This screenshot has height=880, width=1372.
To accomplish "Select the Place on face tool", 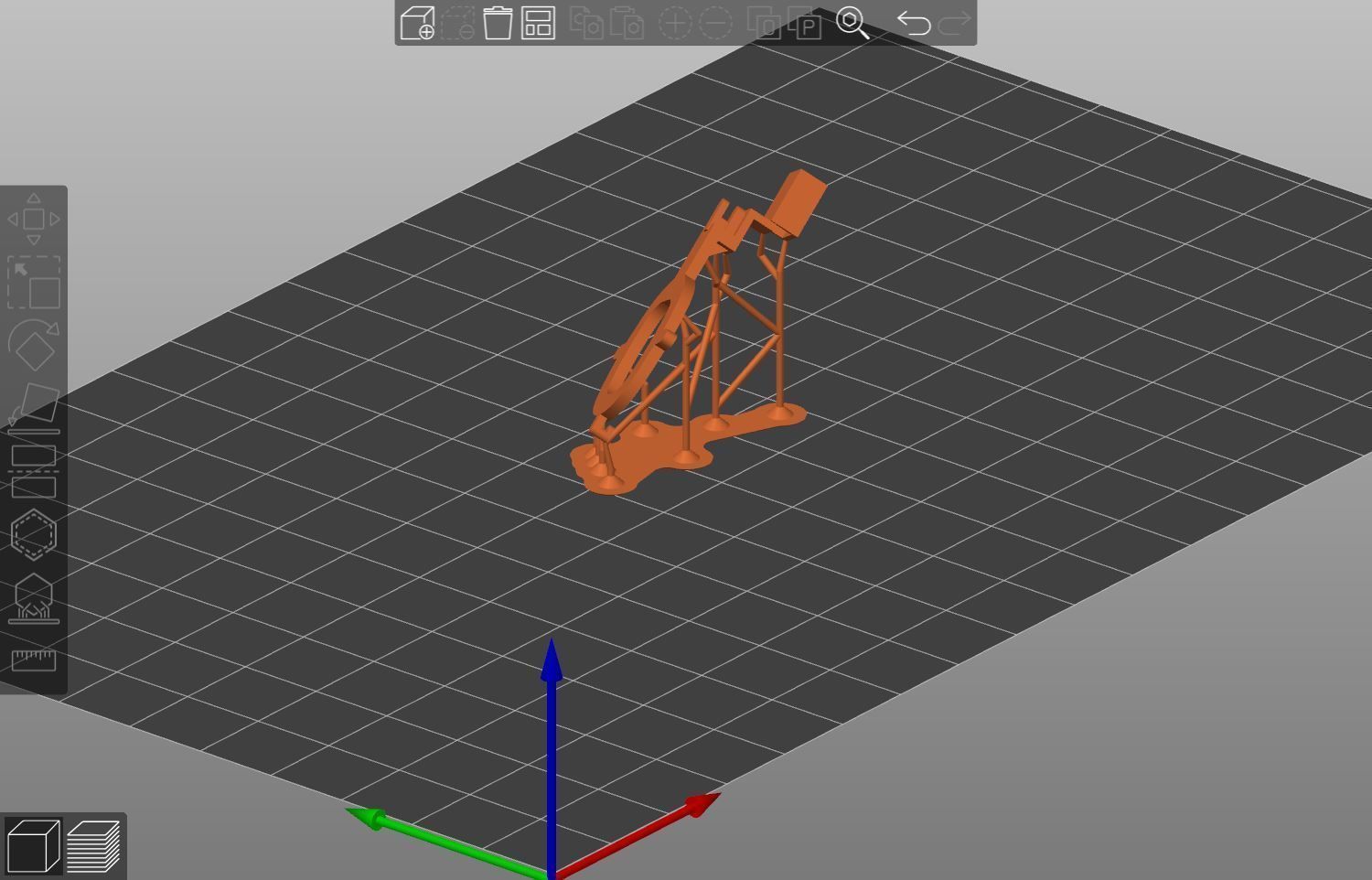I will tap(34, 407).
